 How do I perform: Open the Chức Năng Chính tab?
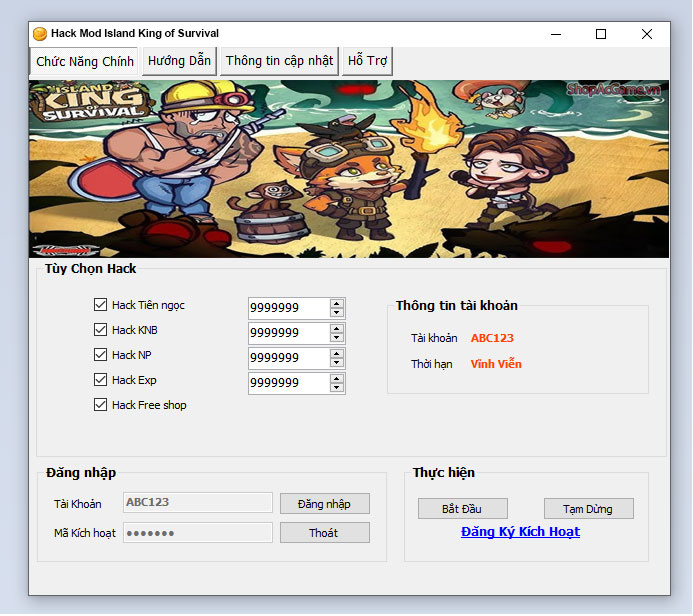pos(84,61)
